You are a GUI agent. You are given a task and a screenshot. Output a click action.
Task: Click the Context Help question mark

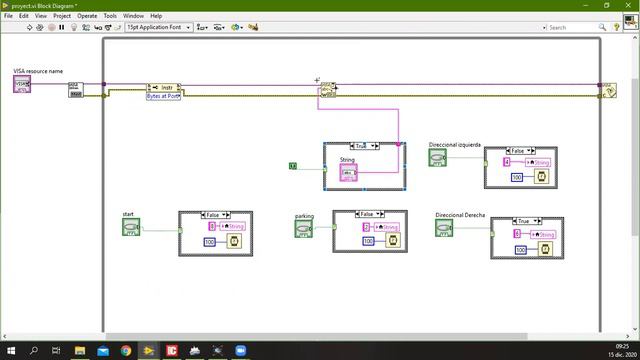tap(616, 27)
